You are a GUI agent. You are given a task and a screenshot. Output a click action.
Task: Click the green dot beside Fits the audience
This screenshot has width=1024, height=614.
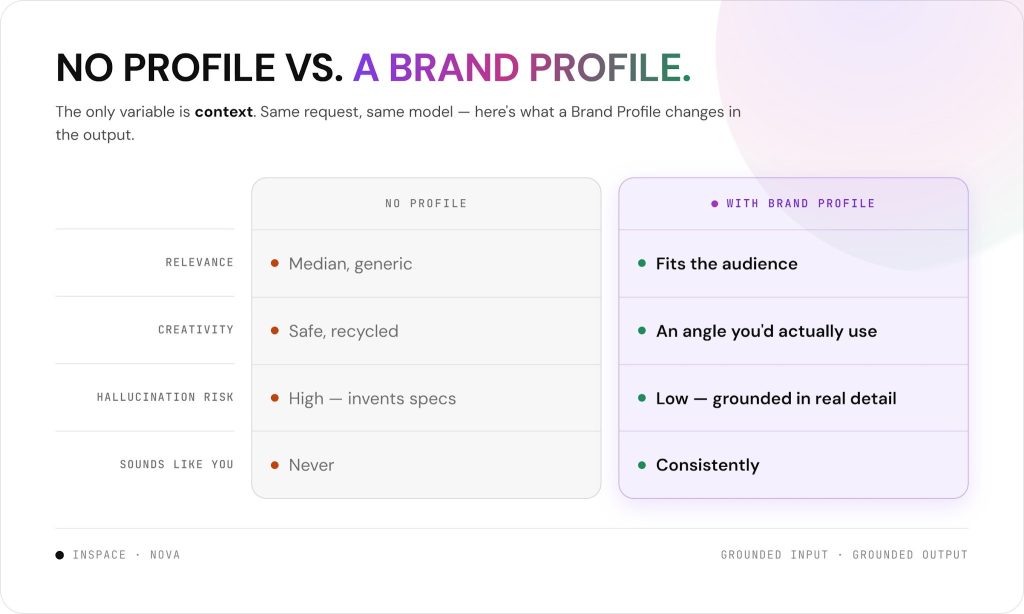coord(642,263)
